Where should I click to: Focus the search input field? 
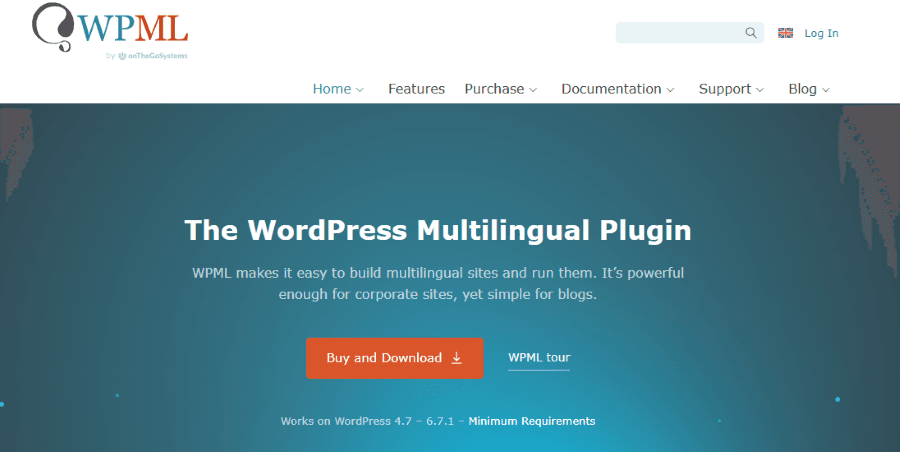click(690, 33)
